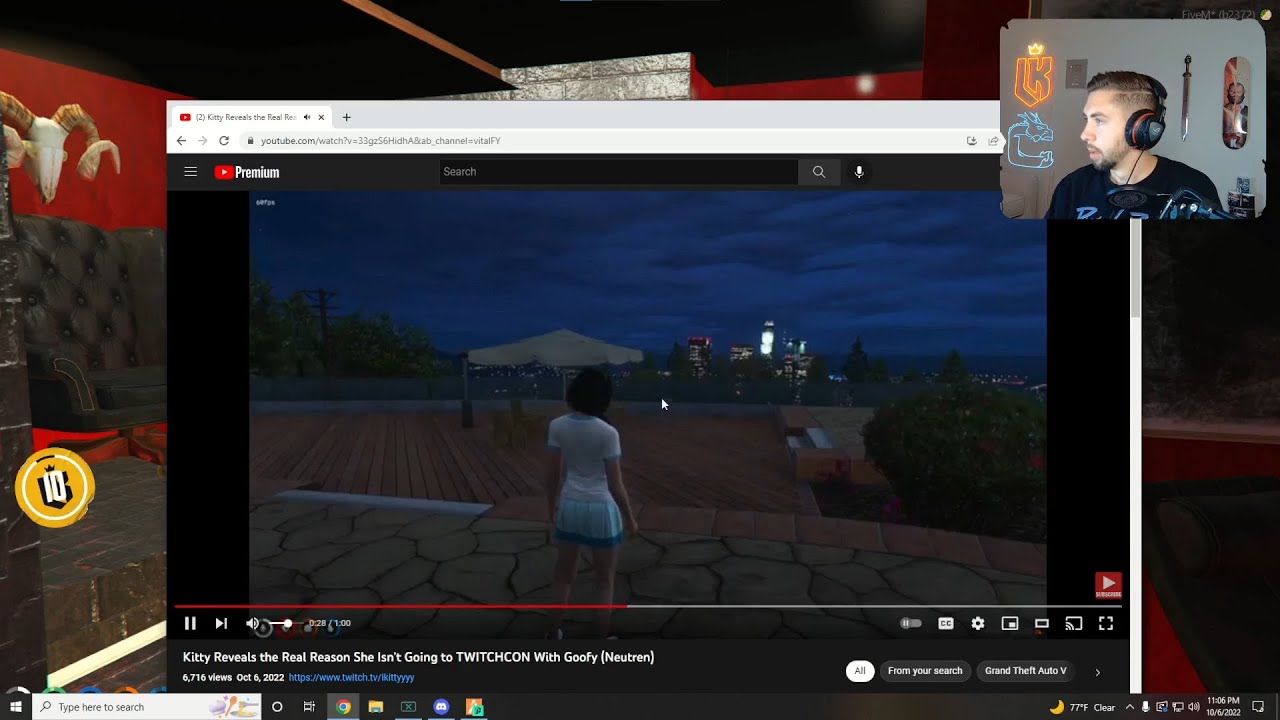
Task: Go to the YouTube Premium home logo
Action: click(247, 172)
